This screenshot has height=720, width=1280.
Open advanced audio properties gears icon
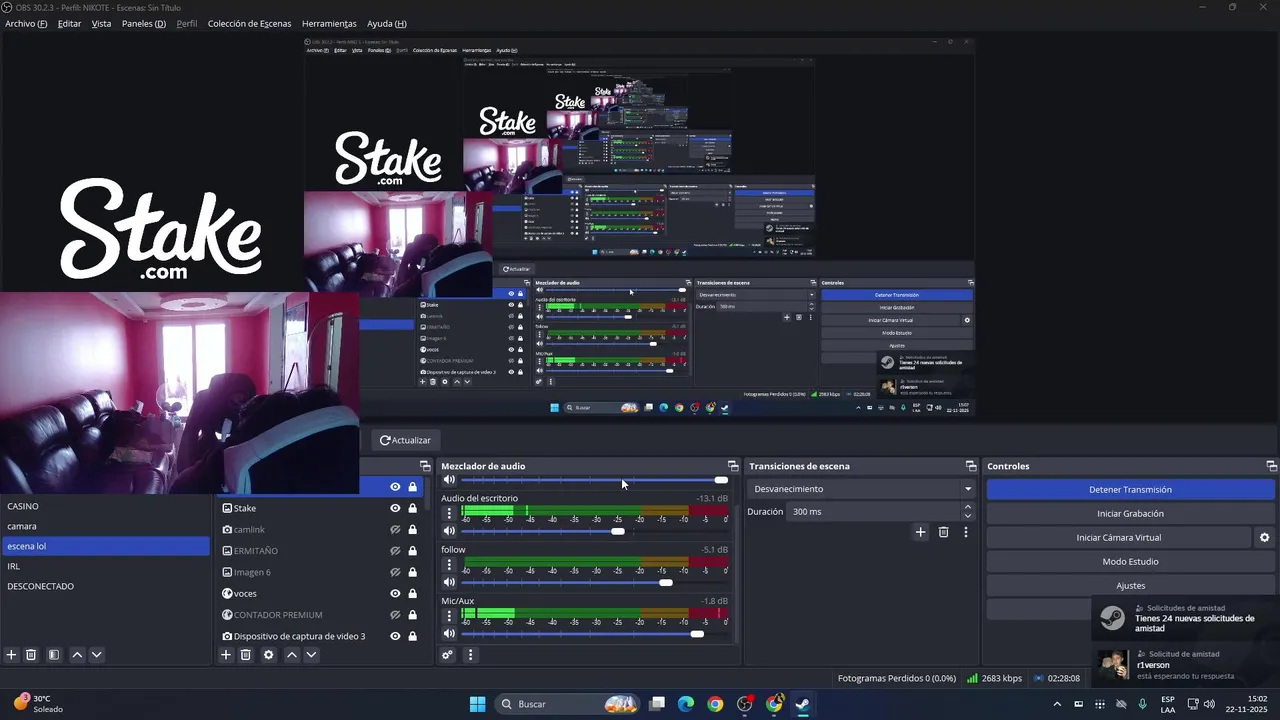tap(448, 655)
